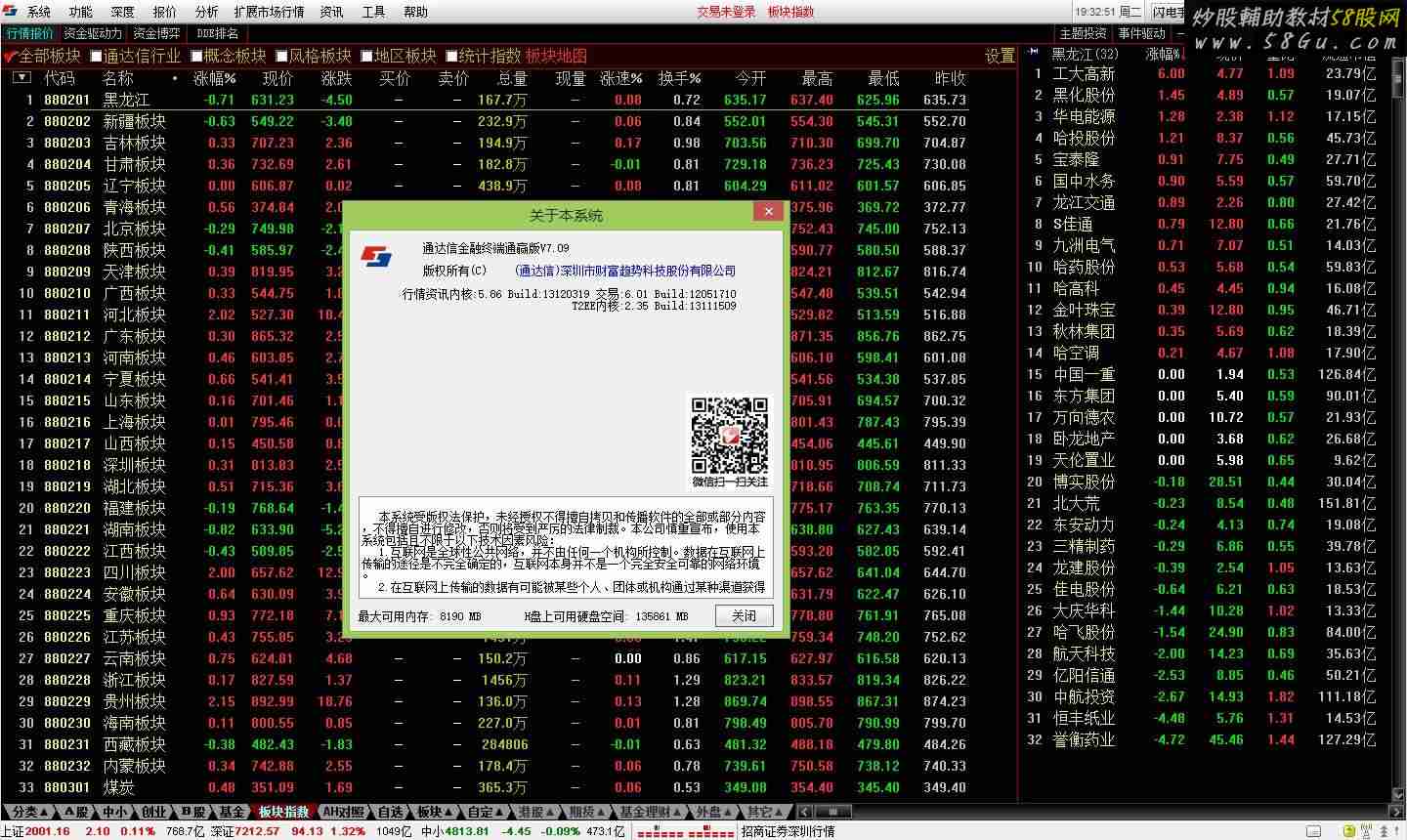This screenshot has height=840, width=1407.
Task: Switch to the DDE排名 tab
Action: tap(217, 34)
